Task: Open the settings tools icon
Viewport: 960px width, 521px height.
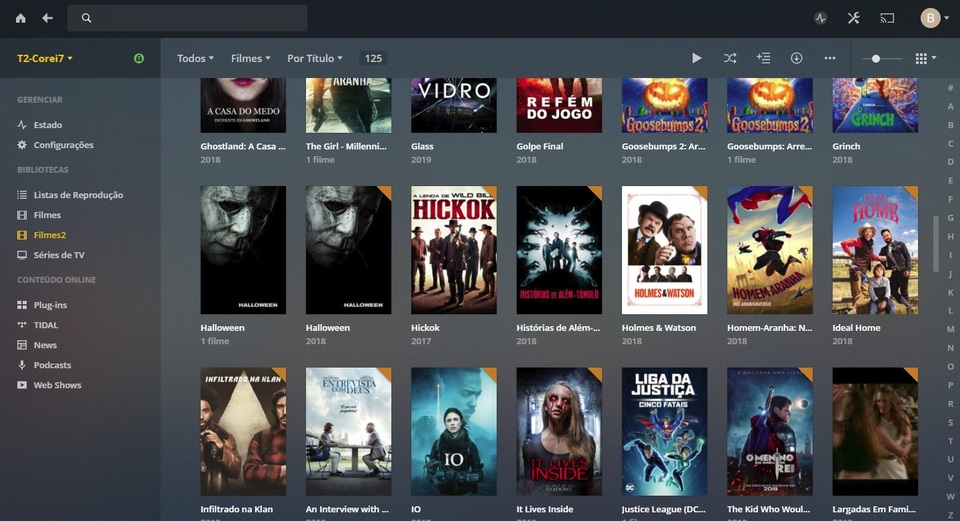Action: (853, 18)
